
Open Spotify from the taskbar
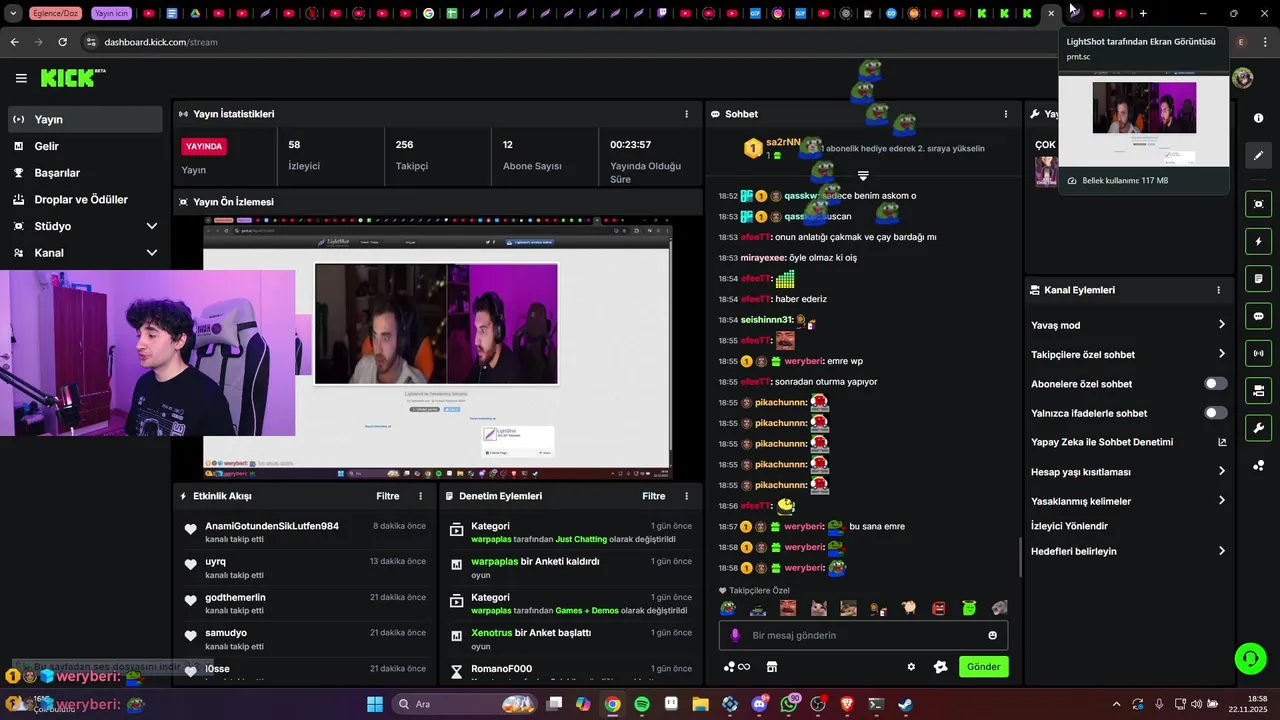tap(642, 704)
